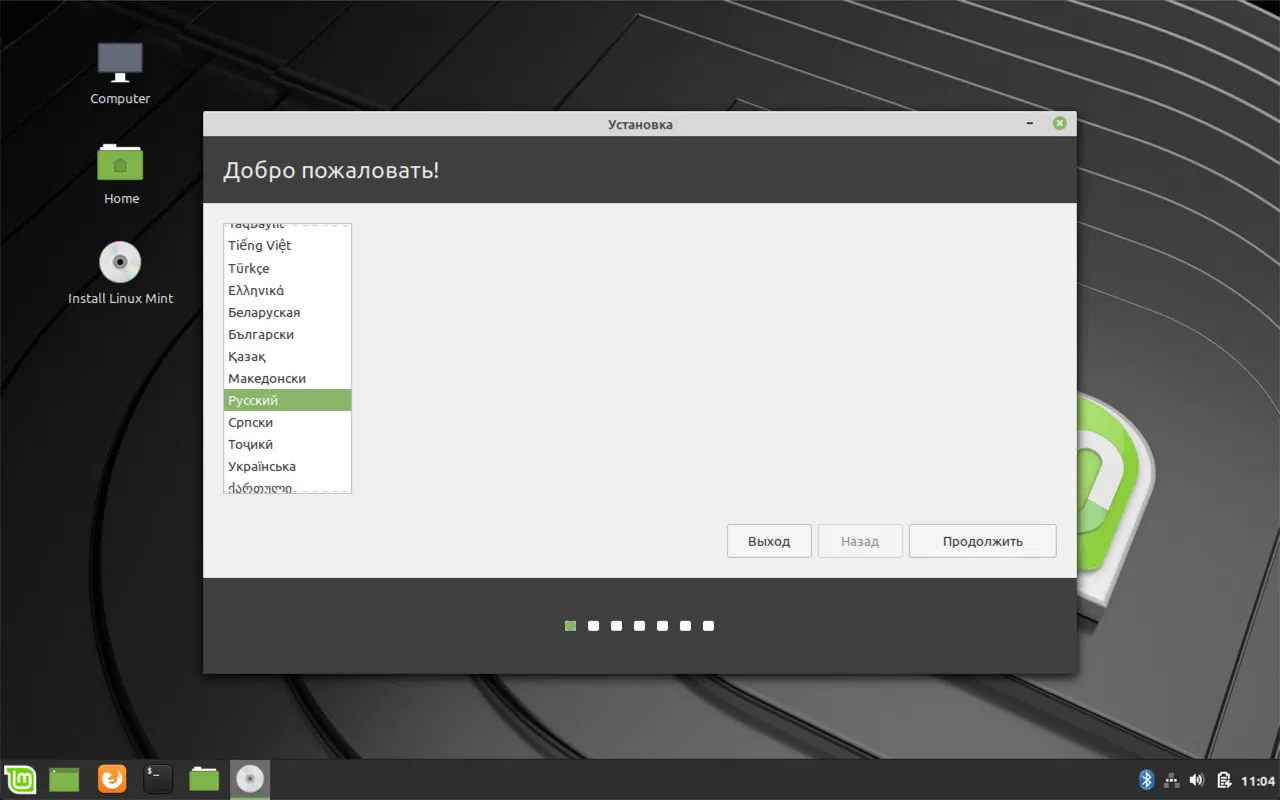Select the installer disc item in the taskbar
1280x800 pixels.
250,778
